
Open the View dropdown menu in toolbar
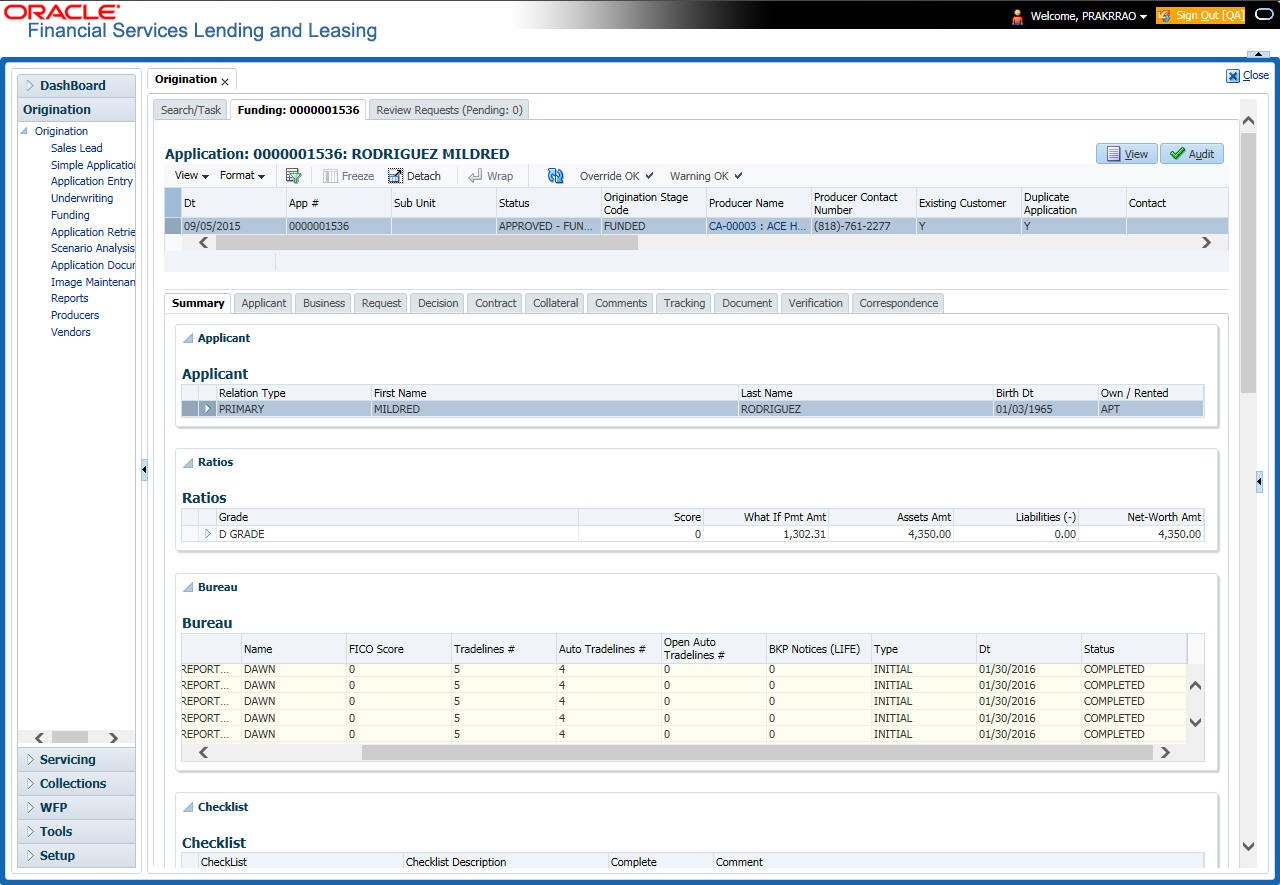click(x=191, y=176)
